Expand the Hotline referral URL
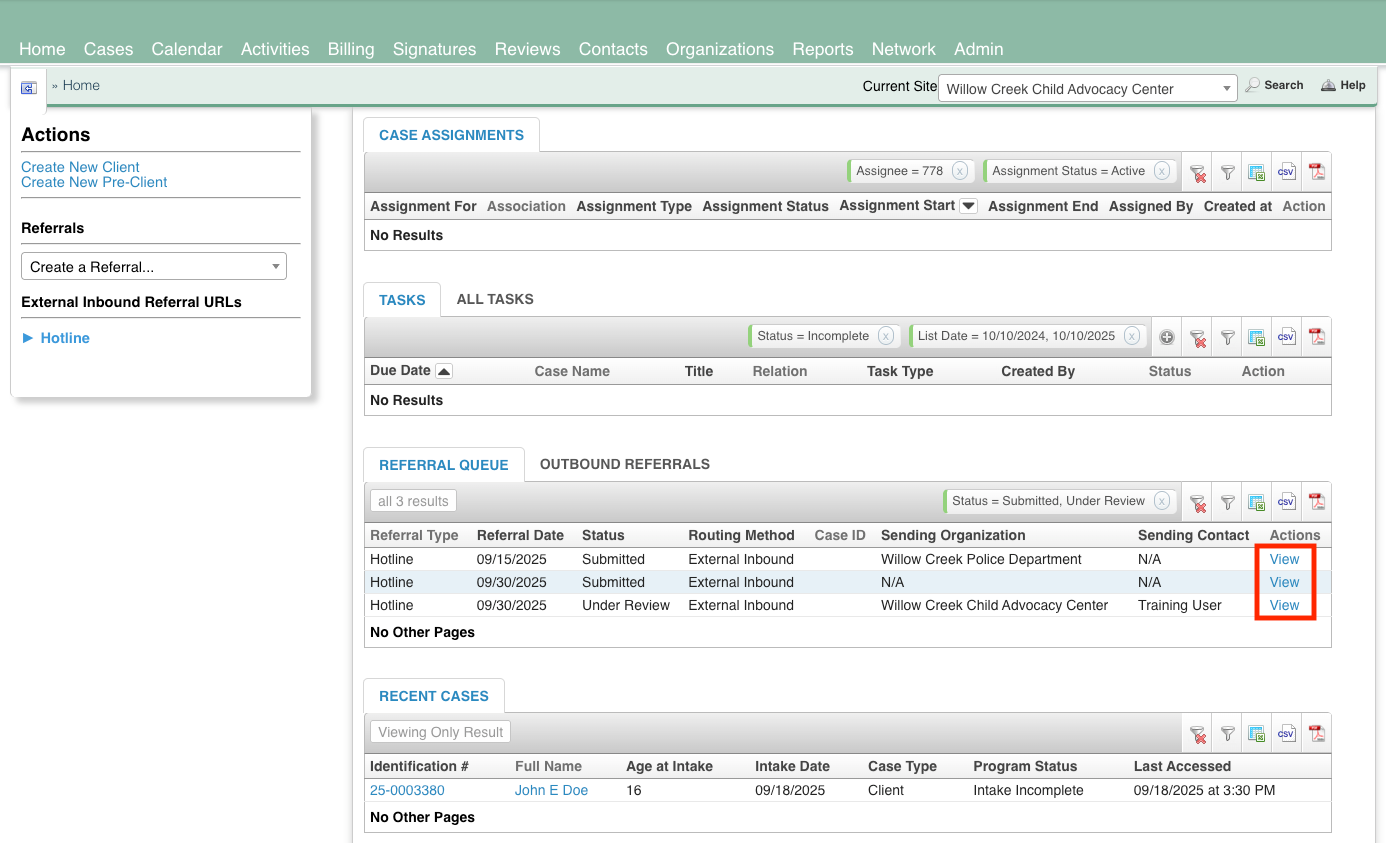 pyautogui.click(x=56, y=338)
